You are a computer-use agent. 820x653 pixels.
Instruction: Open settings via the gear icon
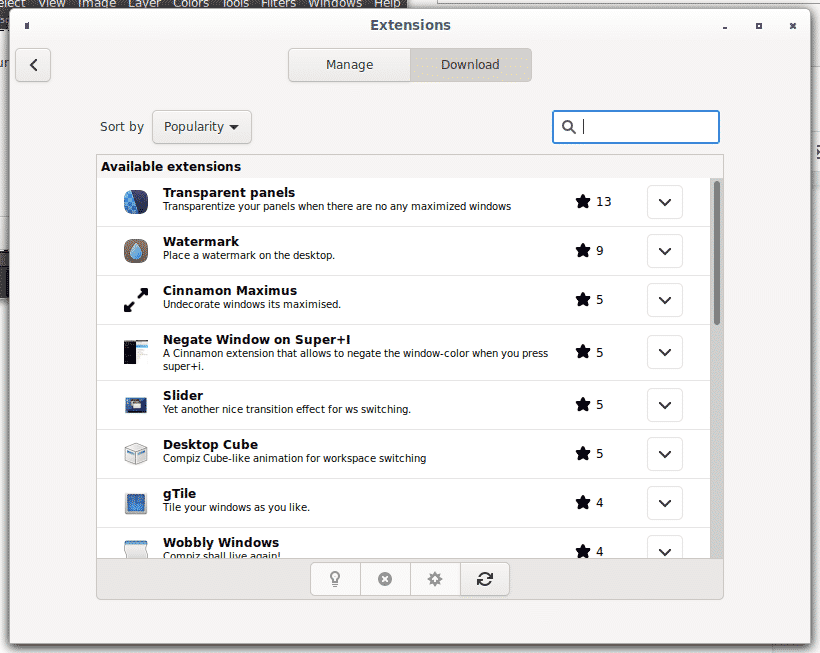(x=435, y=579)
